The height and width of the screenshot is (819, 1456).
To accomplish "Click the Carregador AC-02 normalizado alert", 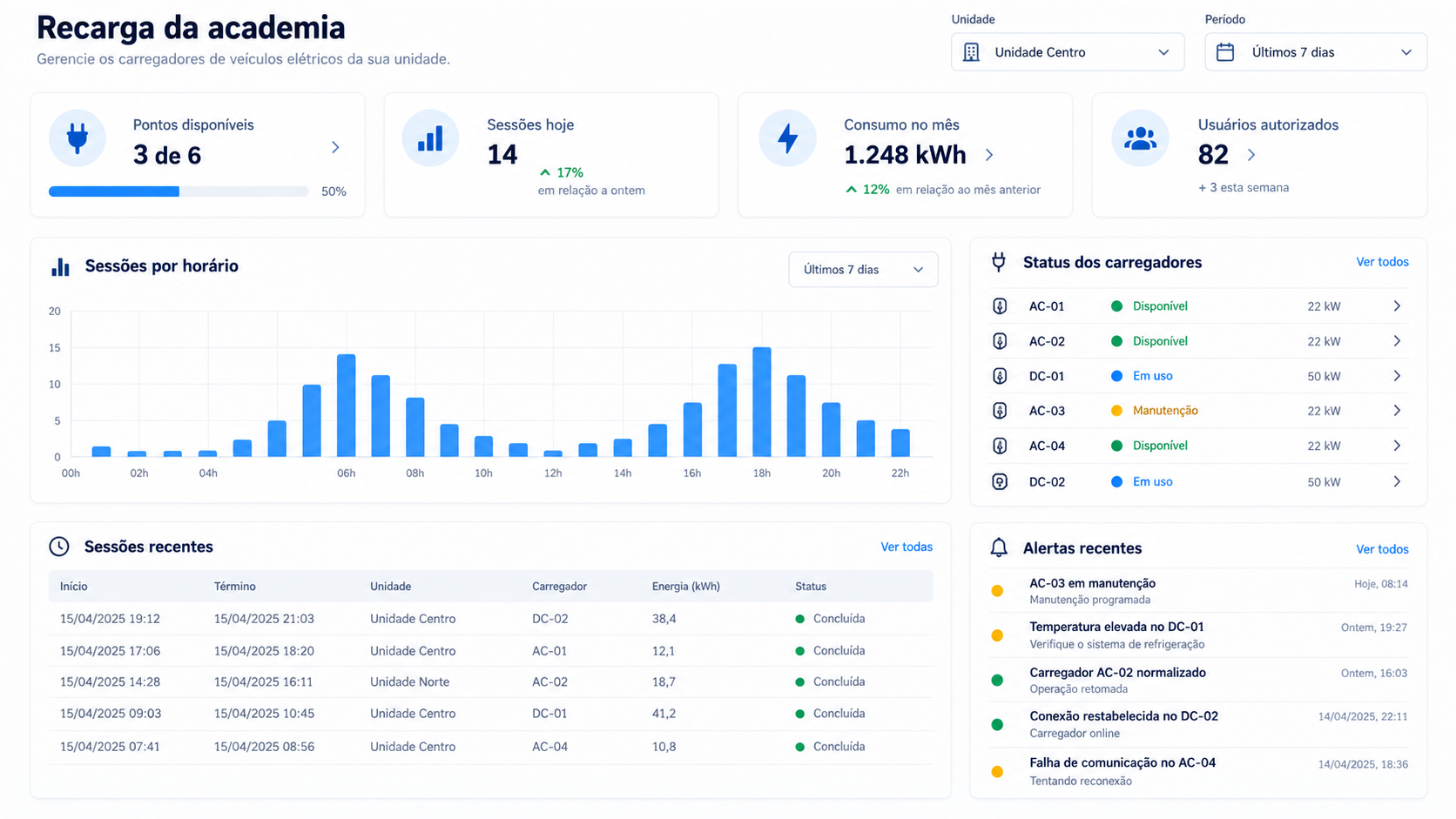I will 1199,680.
